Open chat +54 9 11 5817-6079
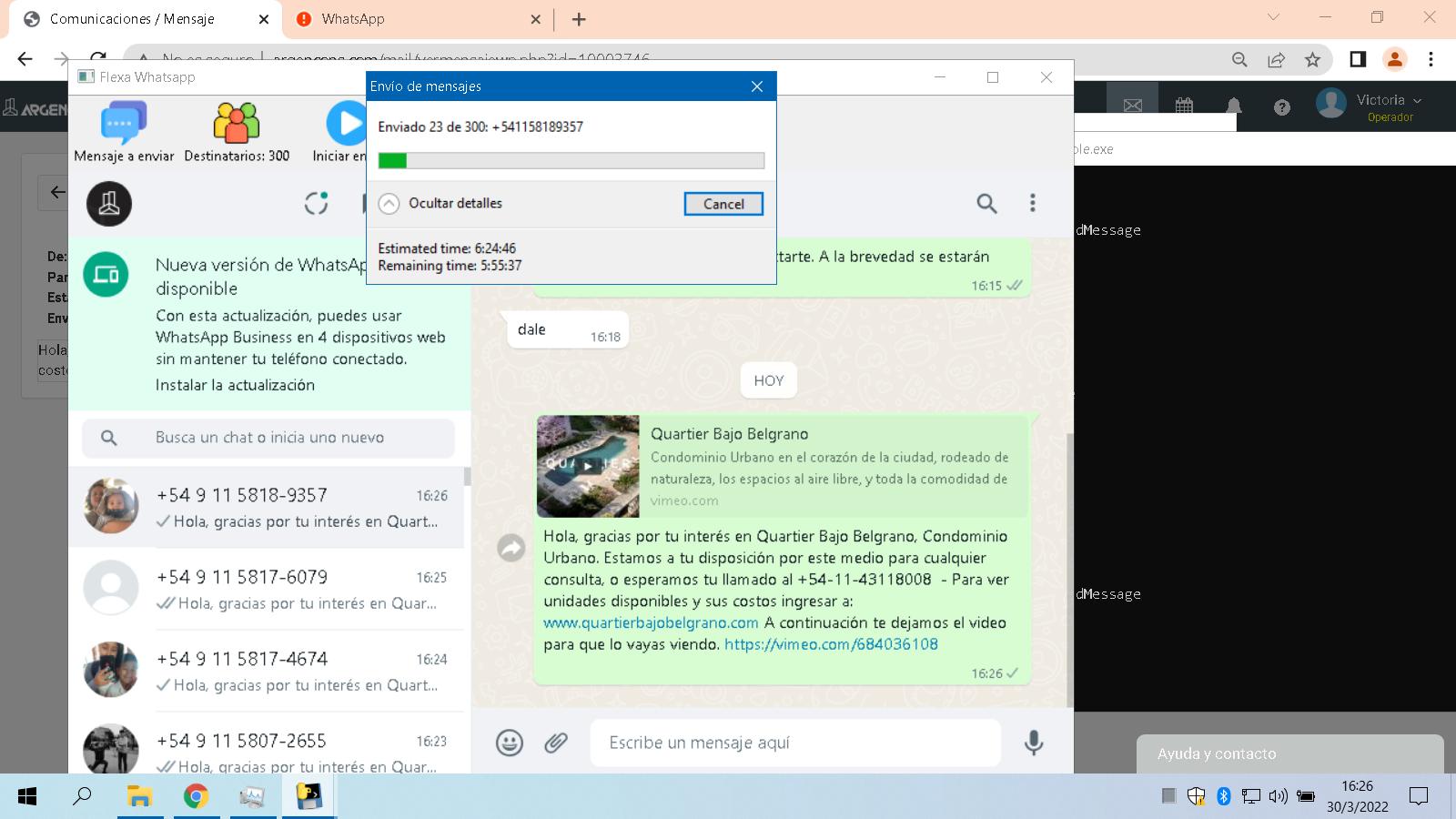 point(267,589)
